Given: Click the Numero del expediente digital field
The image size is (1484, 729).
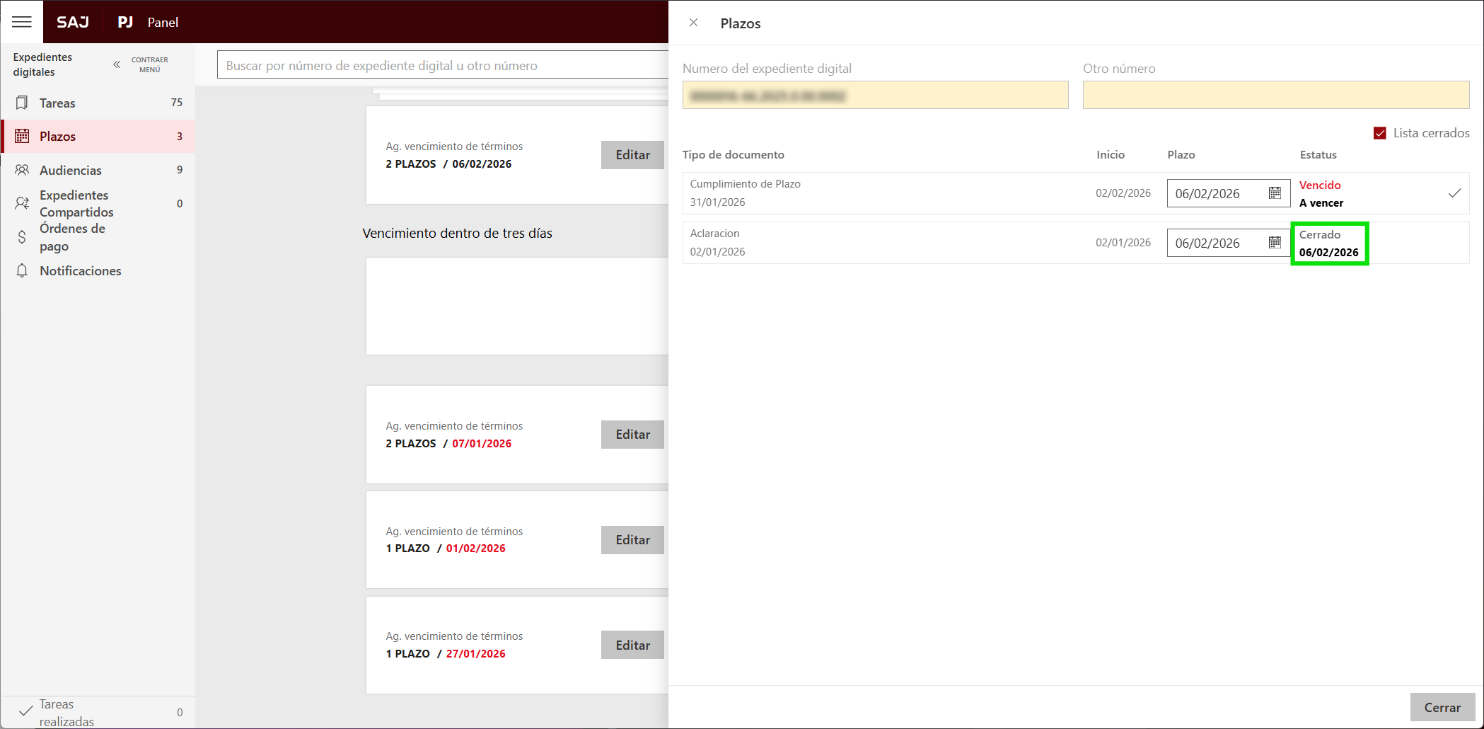Looking at the screenshot, I should 875,95.
